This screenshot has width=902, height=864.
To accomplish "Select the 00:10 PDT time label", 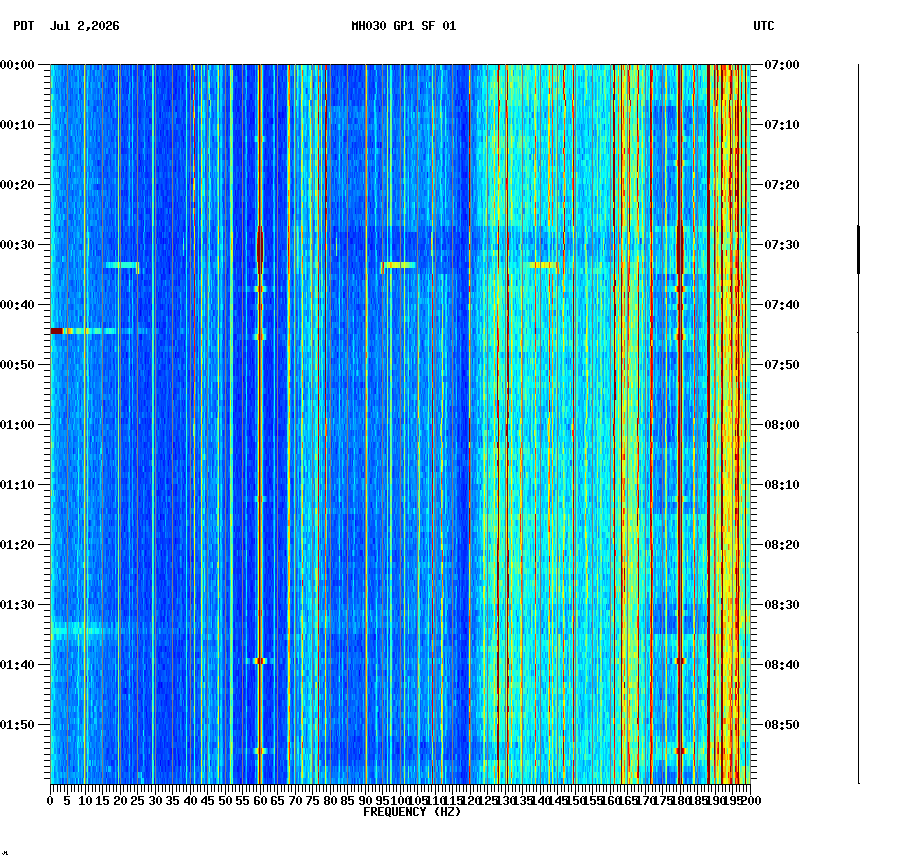I will (17, 125).
